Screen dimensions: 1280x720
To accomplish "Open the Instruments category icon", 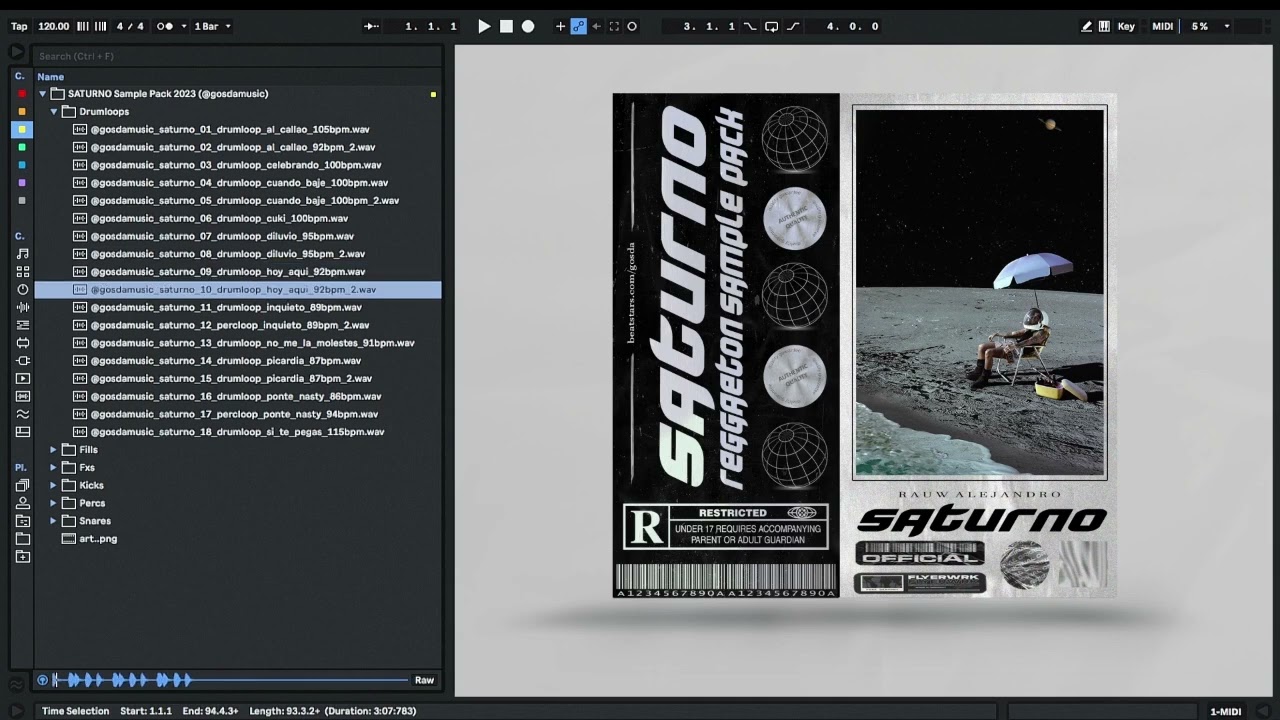I will pyautogui.click(x=22, y=290).
